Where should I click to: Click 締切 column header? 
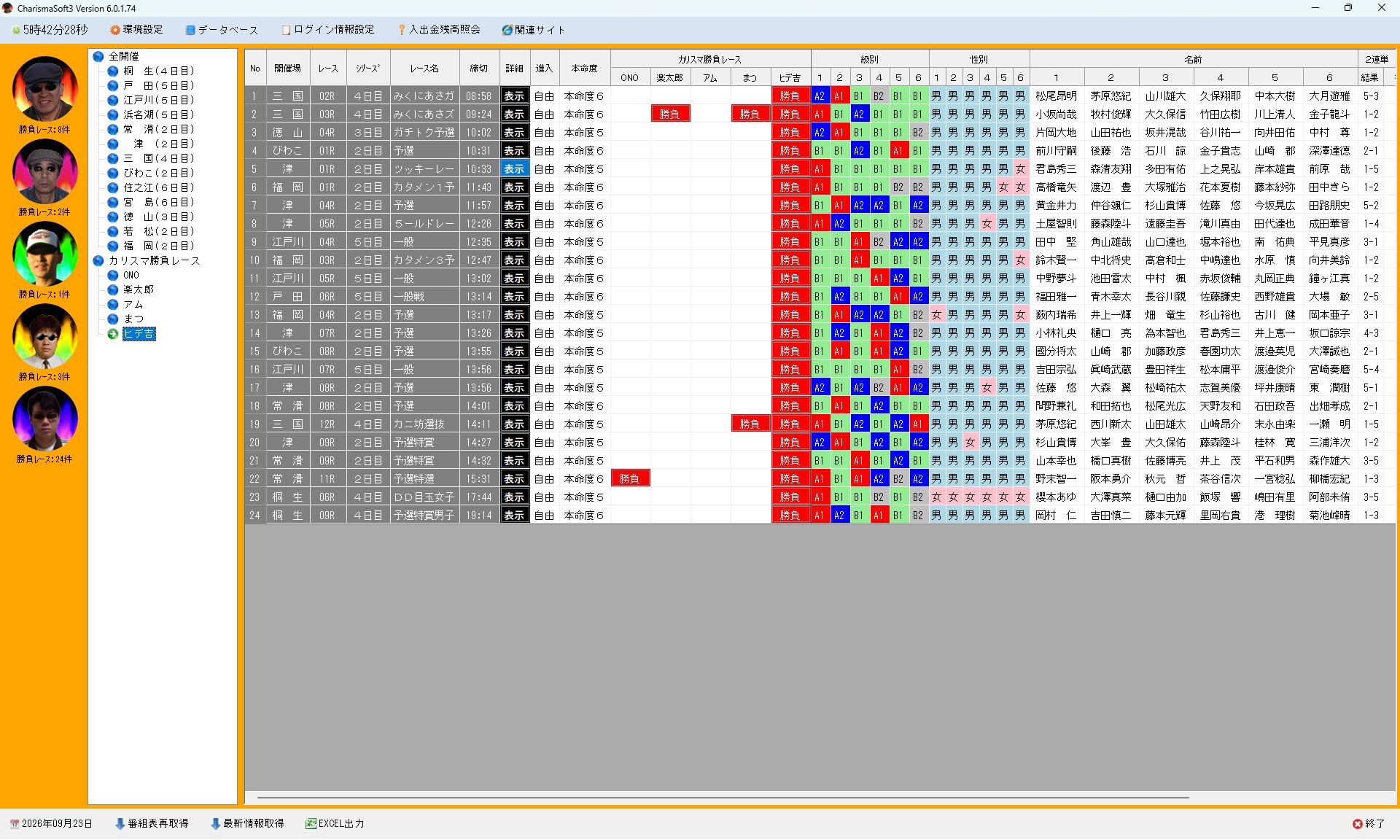coord(479,68)
